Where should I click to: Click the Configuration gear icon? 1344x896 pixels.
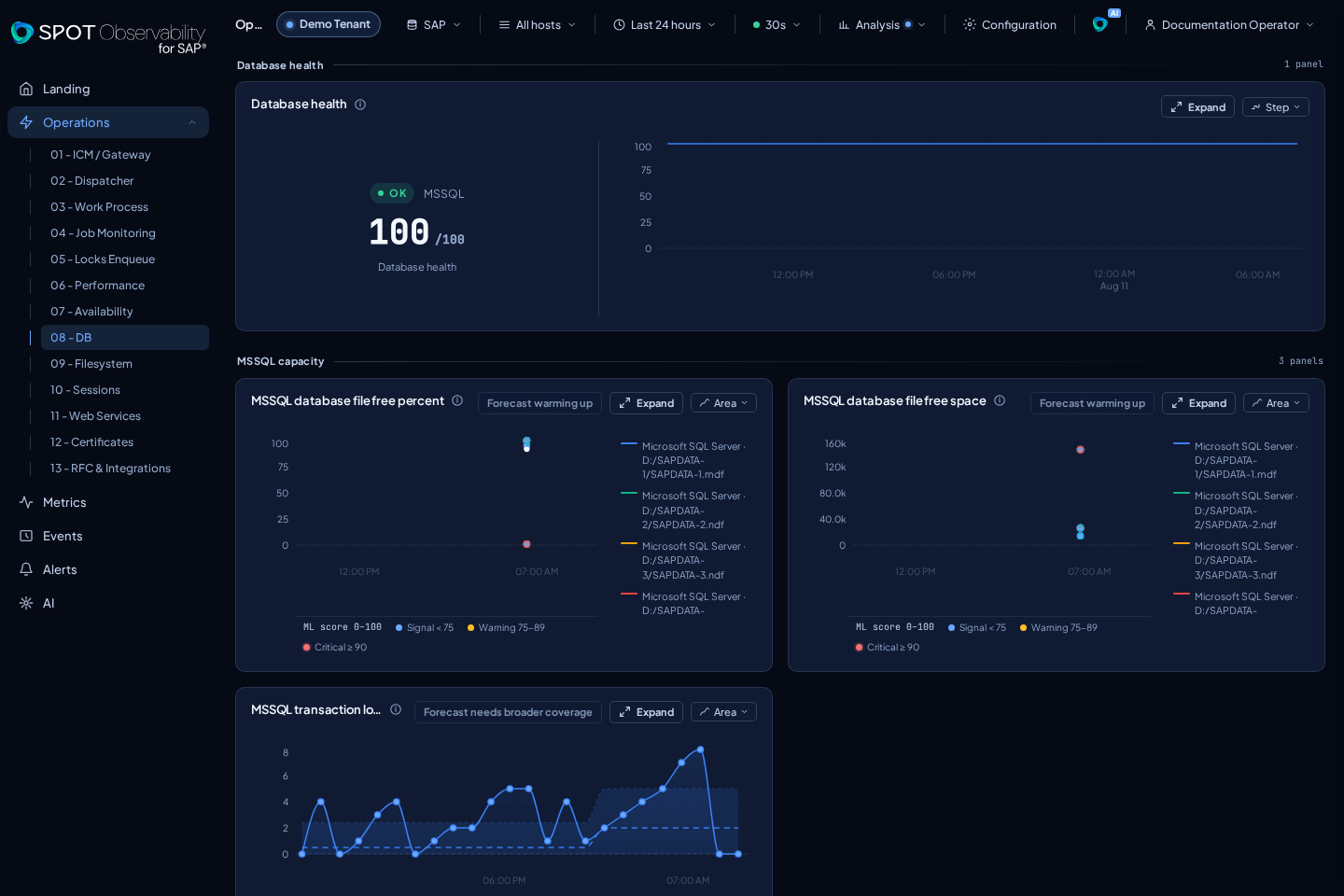(970, 24)
